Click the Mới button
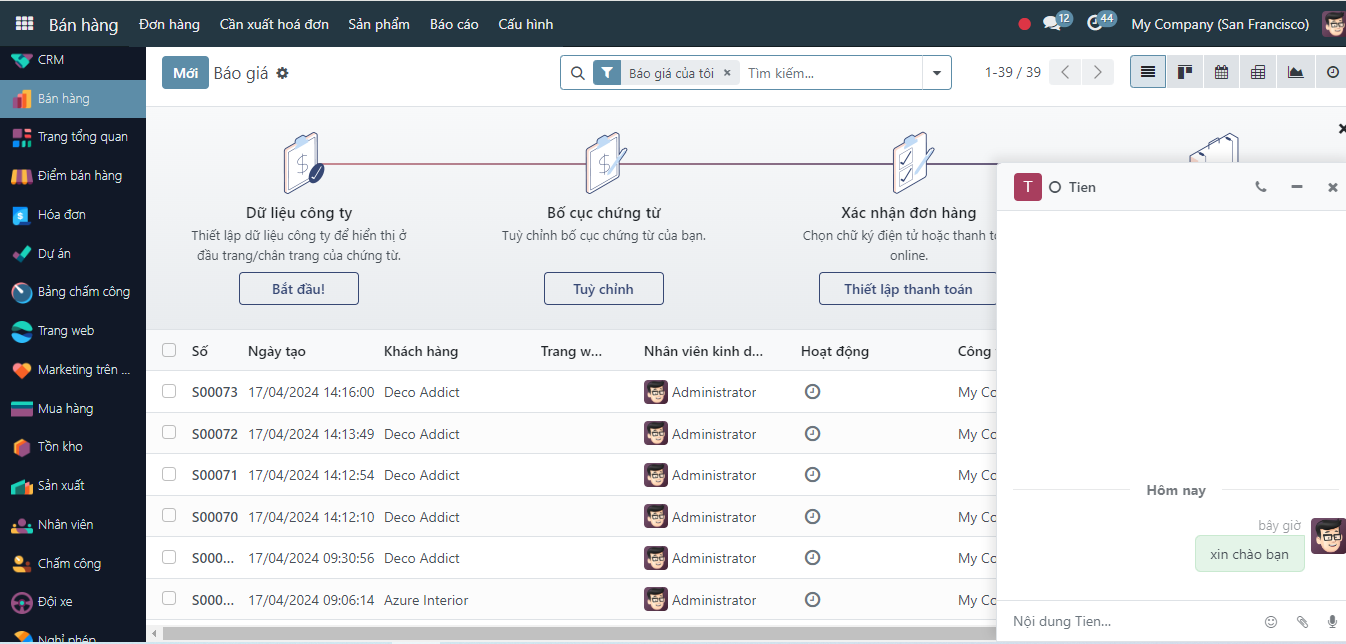Image resolution: width=1346 pixels, height=644 pixels. (185, 73)
